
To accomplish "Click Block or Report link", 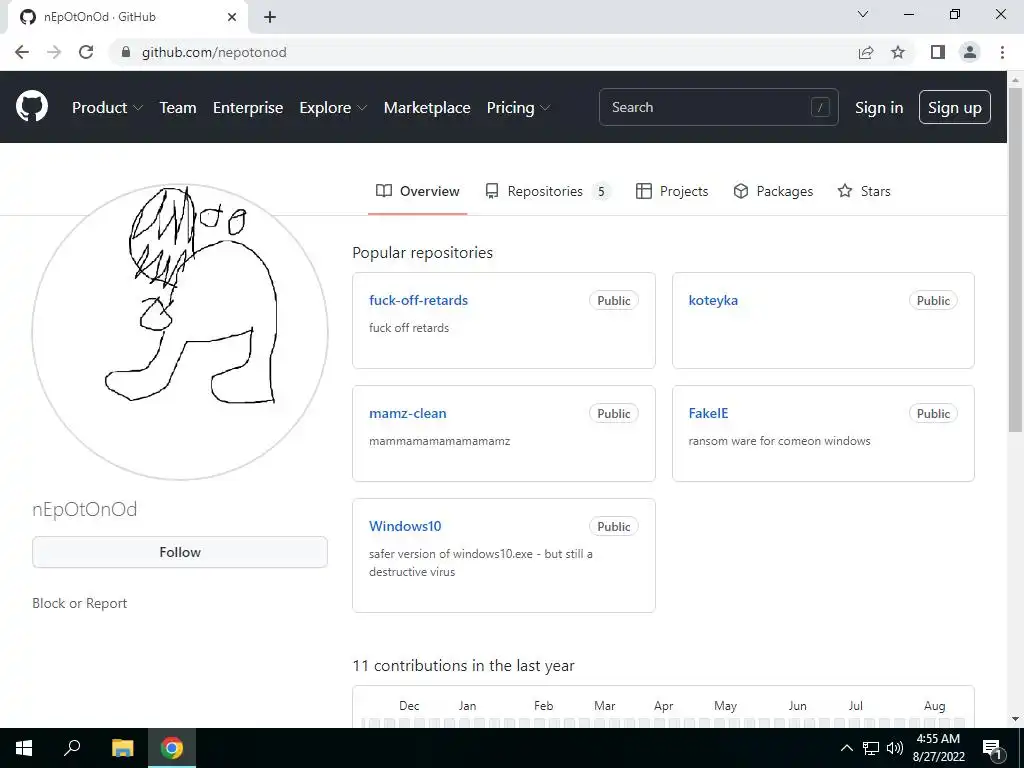I will [80, 603].
